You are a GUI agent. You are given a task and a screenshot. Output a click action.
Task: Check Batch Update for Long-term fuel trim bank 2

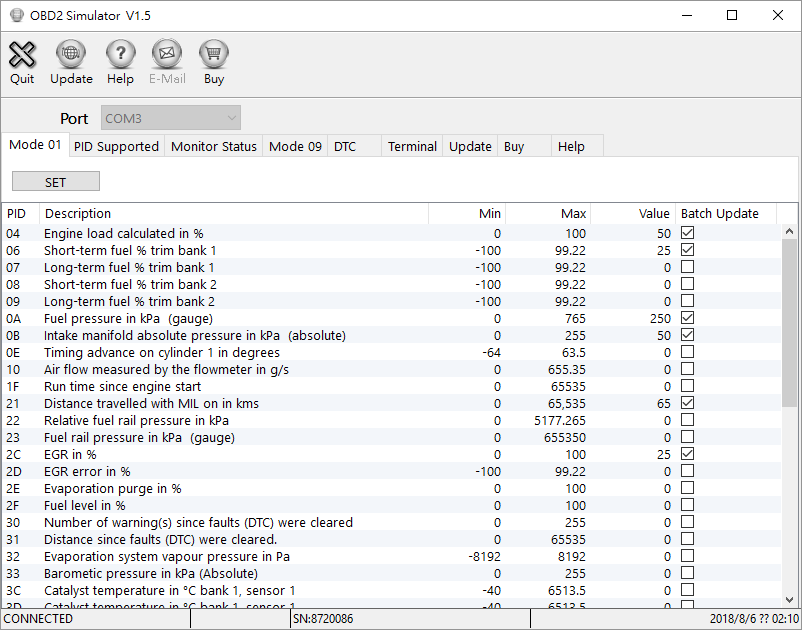pyautogui.click(x=687, y=300)
